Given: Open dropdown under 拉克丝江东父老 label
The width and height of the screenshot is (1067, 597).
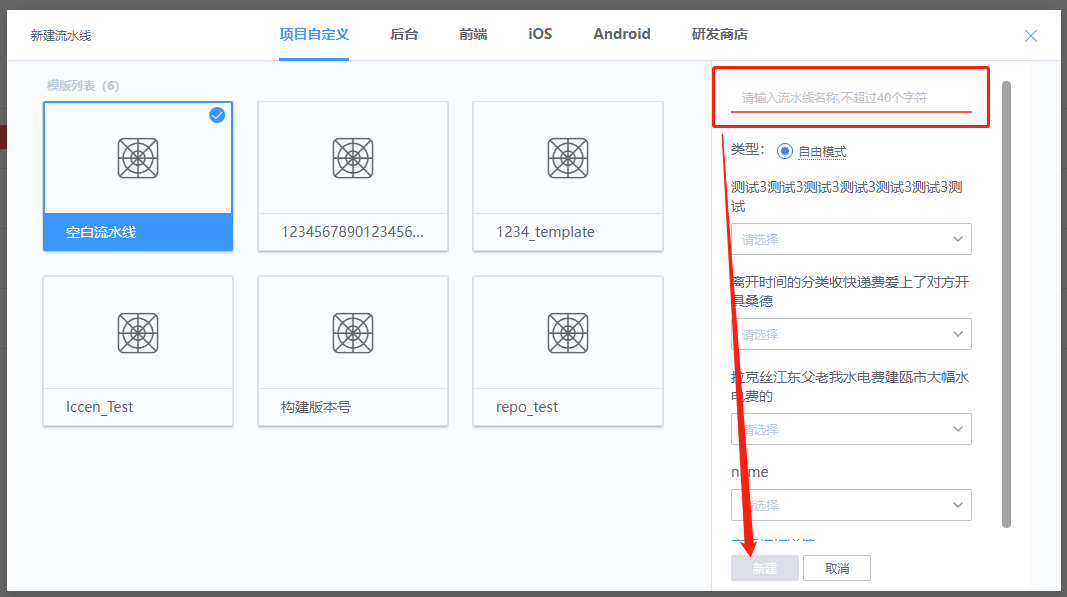Looking at the screenshot, I should click(851, 429).
